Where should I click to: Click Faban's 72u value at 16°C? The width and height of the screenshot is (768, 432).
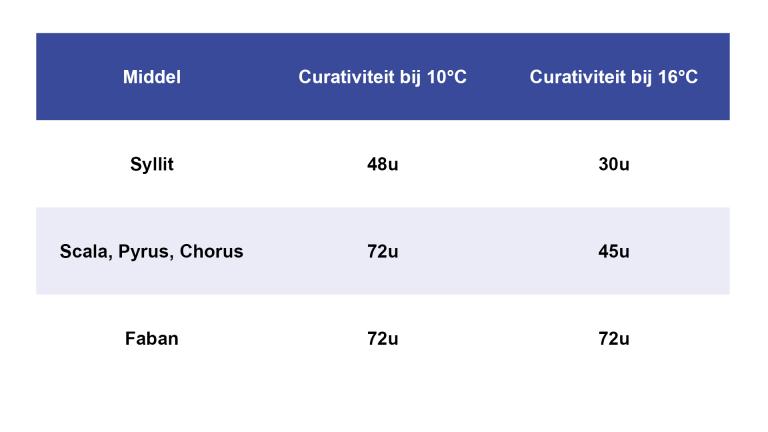pos(613,338)
